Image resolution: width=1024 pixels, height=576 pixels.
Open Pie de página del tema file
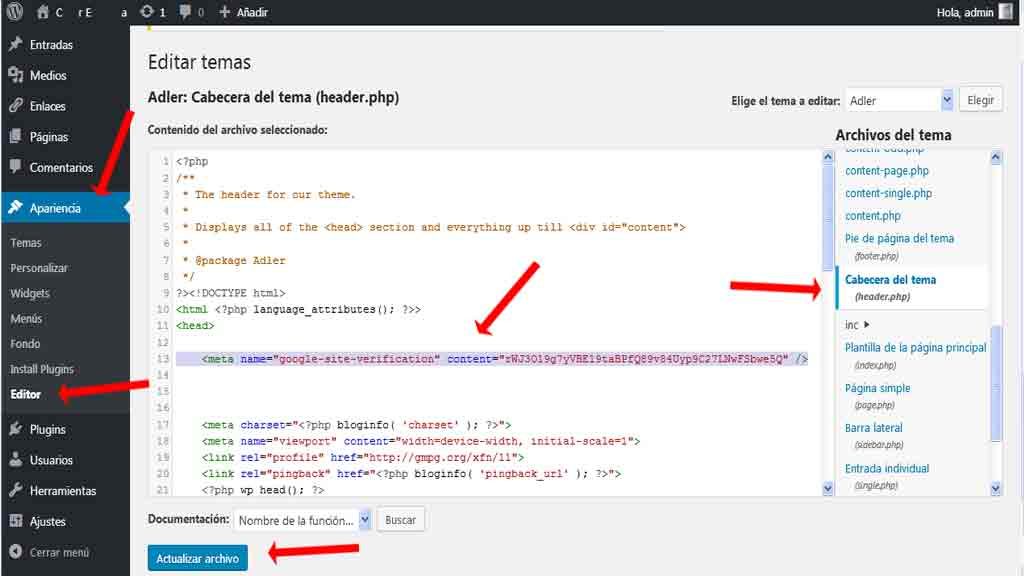point(899,238)
